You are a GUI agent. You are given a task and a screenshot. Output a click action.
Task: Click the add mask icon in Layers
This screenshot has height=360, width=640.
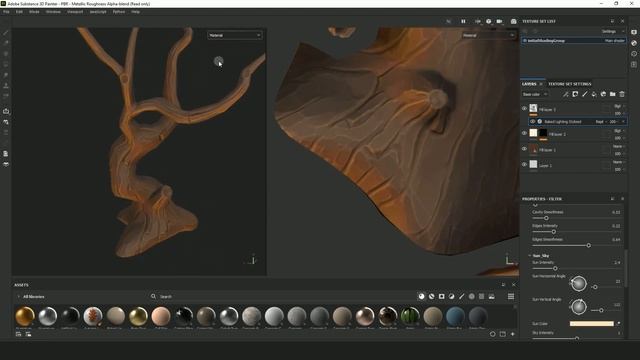(575, 94)
